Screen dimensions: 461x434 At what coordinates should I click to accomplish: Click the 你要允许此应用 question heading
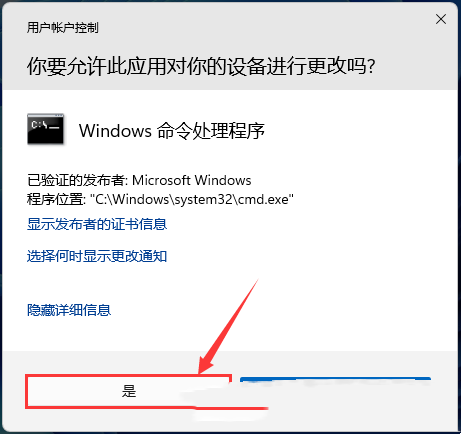[x=201, y=66]
